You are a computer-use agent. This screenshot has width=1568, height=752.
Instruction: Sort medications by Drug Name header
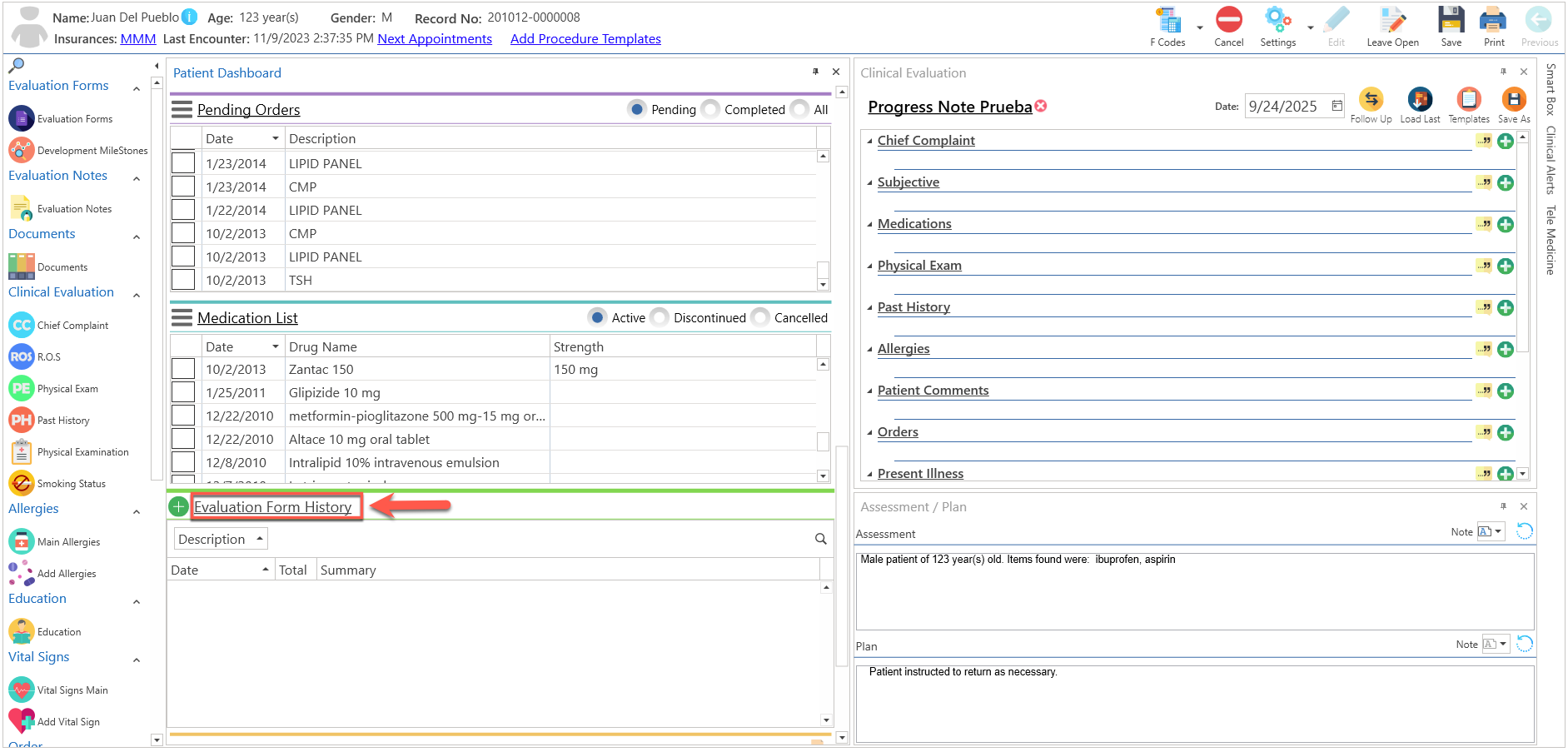pos(417,346)
